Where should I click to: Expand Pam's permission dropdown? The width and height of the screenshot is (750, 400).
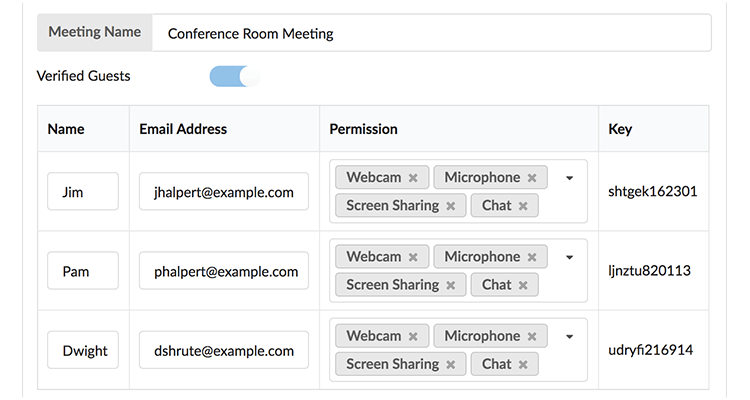(x=569, y=257)
